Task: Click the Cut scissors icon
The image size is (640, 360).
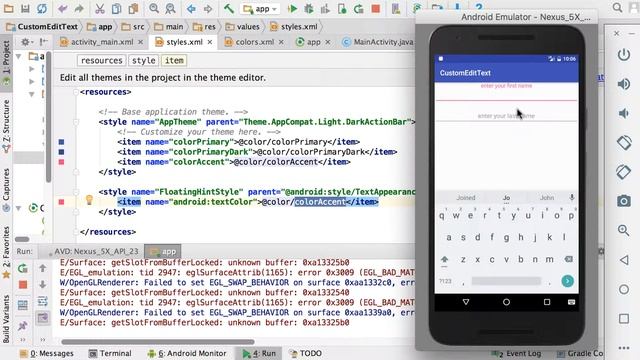Action: click(x=100, y=8)
